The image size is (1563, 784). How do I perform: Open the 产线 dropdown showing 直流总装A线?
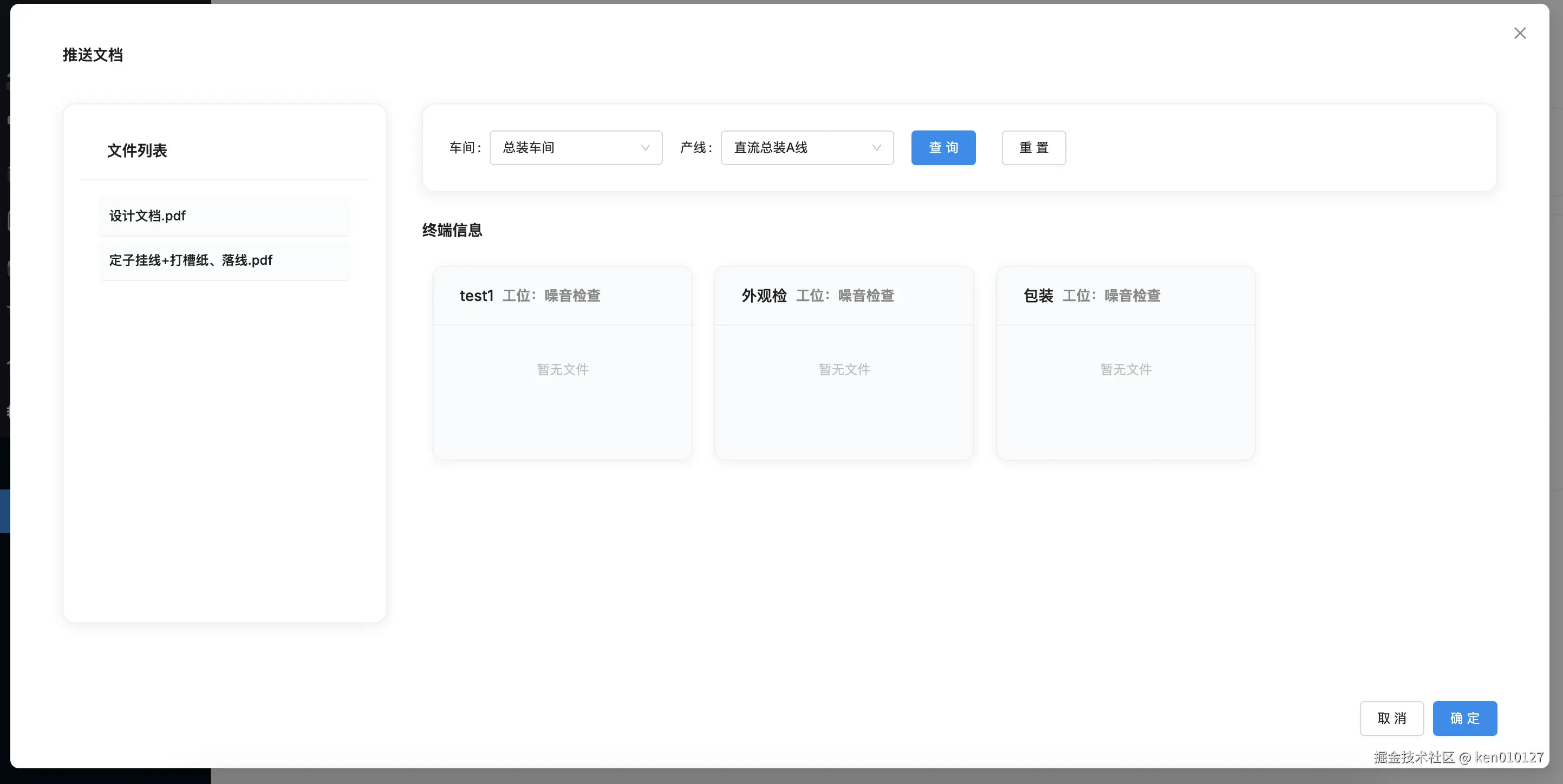(x=806, y=147)
